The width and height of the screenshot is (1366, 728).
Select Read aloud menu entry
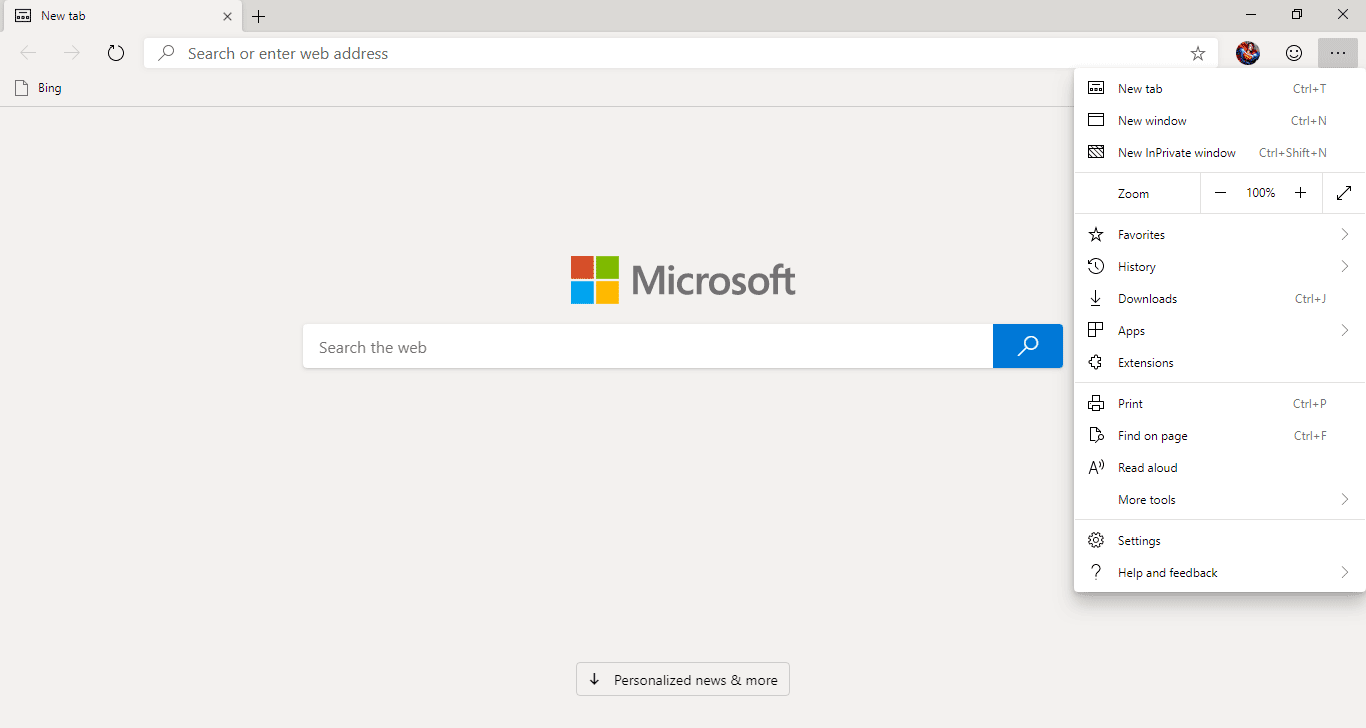click(x=1219, y=467)
